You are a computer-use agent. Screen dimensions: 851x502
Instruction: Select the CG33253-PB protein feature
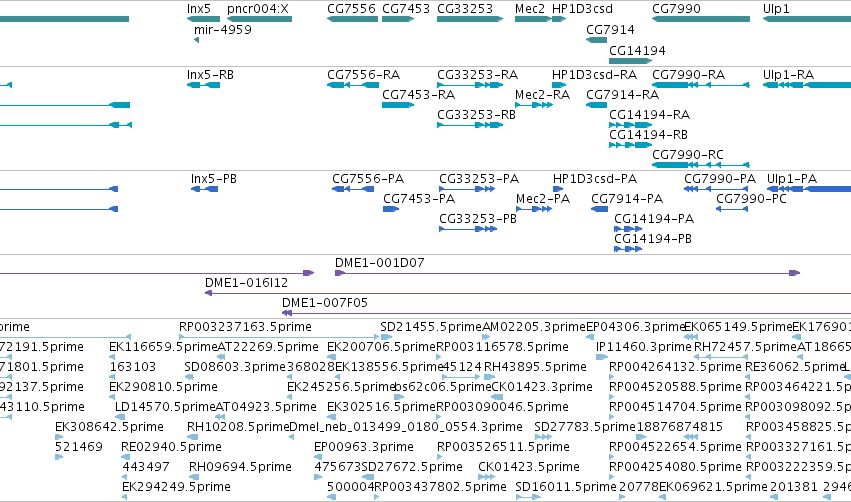tap(468, 229)
